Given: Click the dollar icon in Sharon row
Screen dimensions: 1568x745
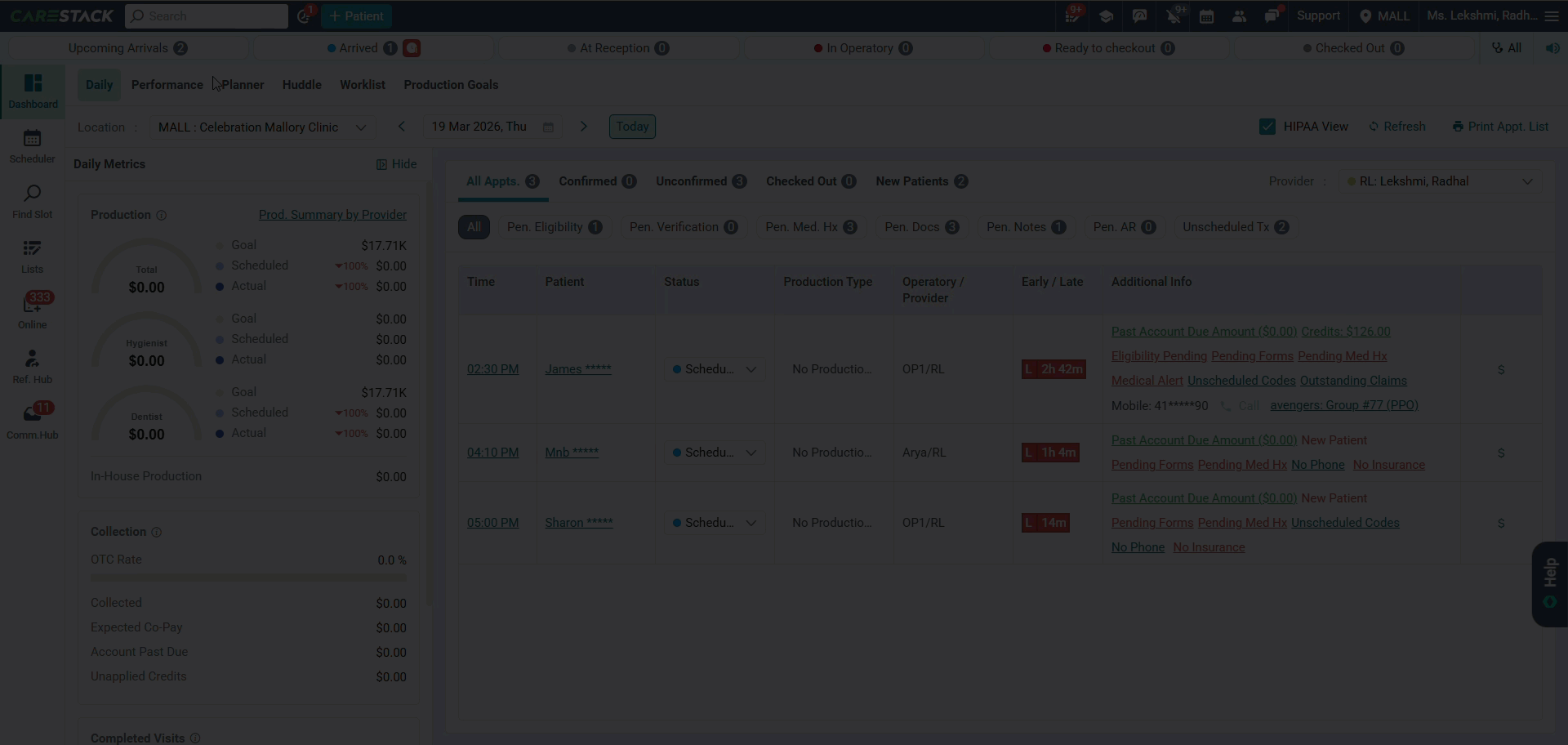Looking at the screenshot, I should [x=1501, y=524].
